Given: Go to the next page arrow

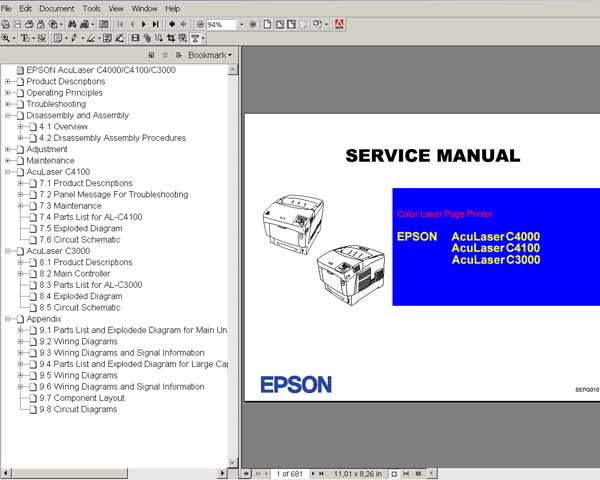Looking at the screenshot, I should point(144,24).
